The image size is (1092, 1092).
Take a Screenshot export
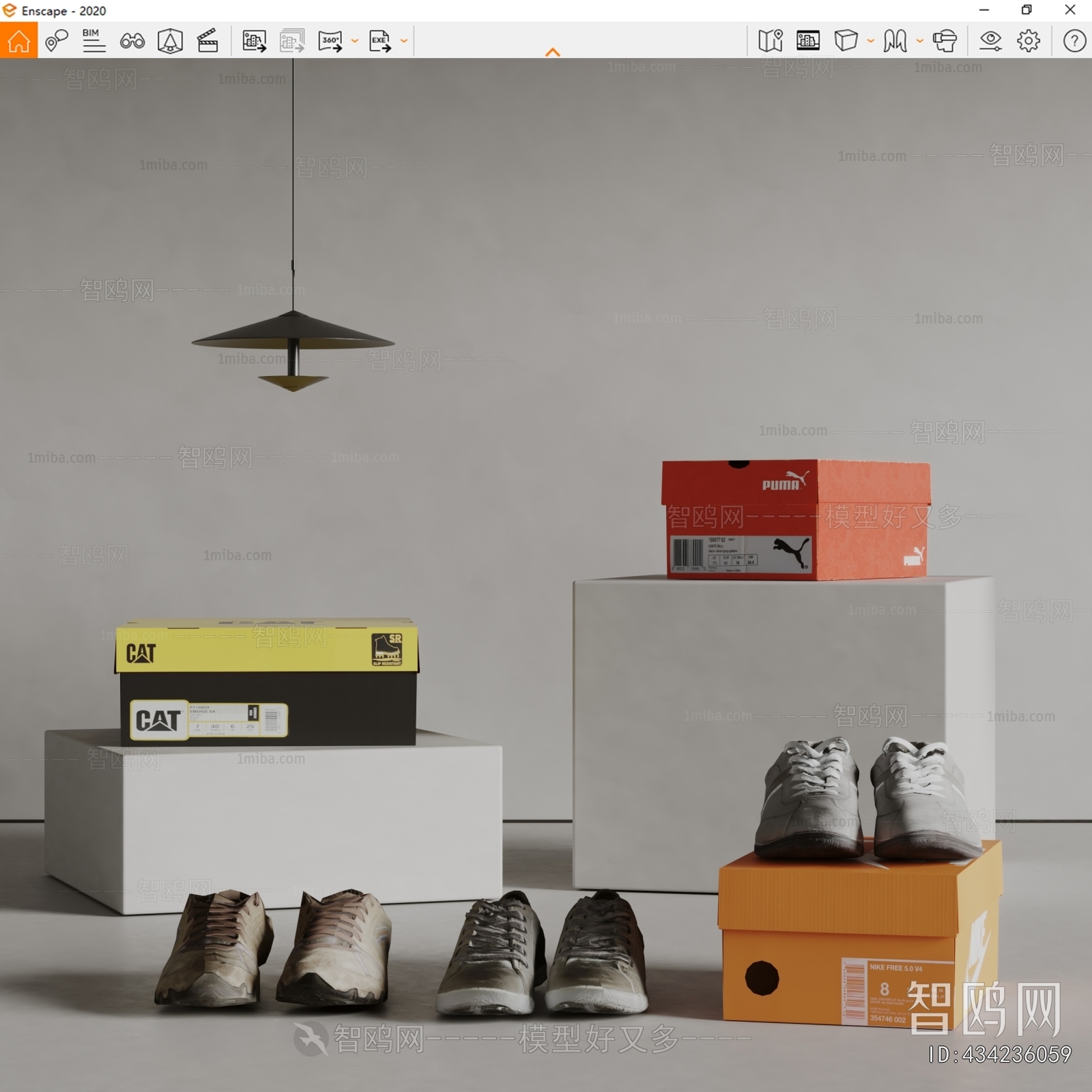pos(255,41)
